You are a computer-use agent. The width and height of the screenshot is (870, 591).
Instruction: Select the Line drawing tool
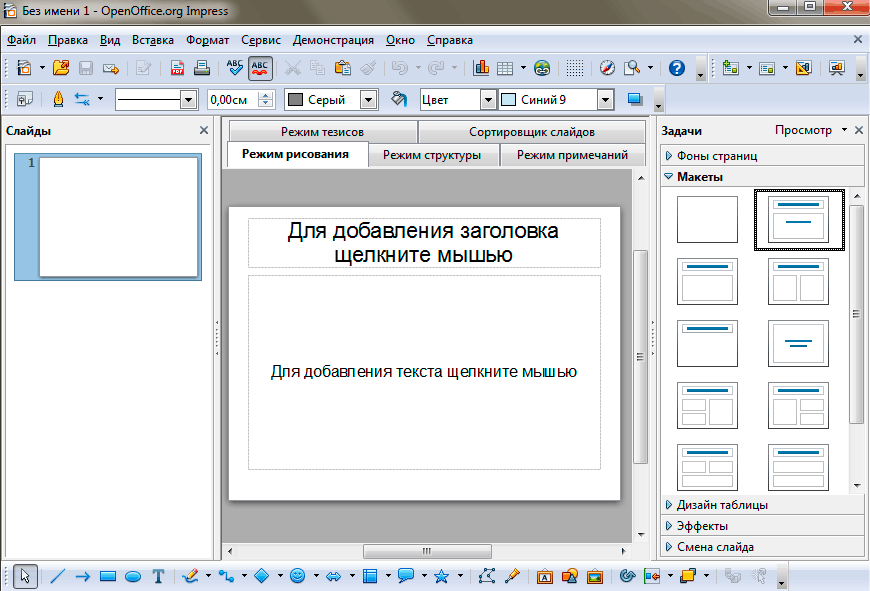(x=58, y=576)
